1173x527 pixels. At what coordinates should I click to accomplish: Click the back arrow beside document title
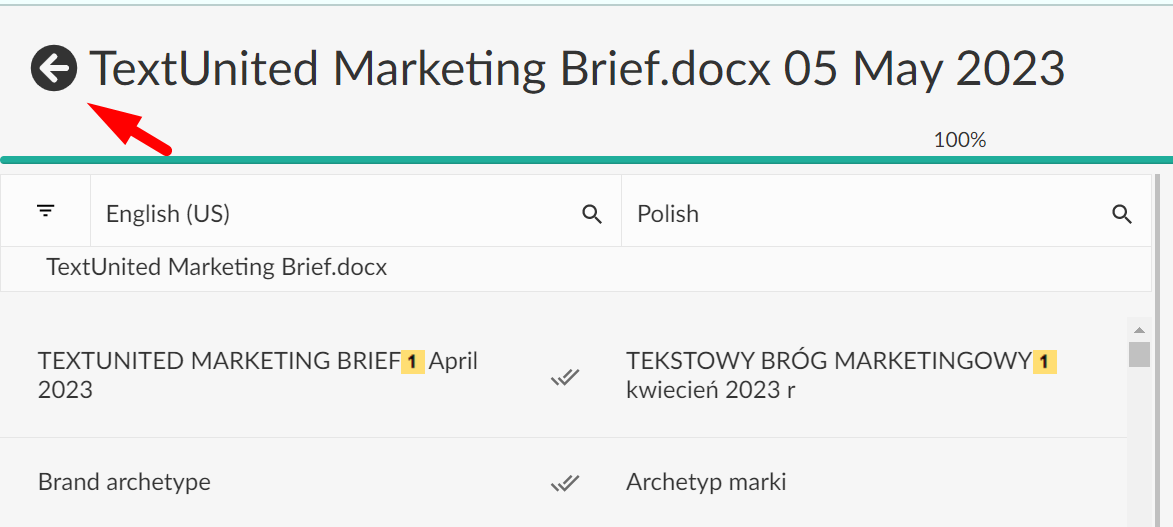54,69
